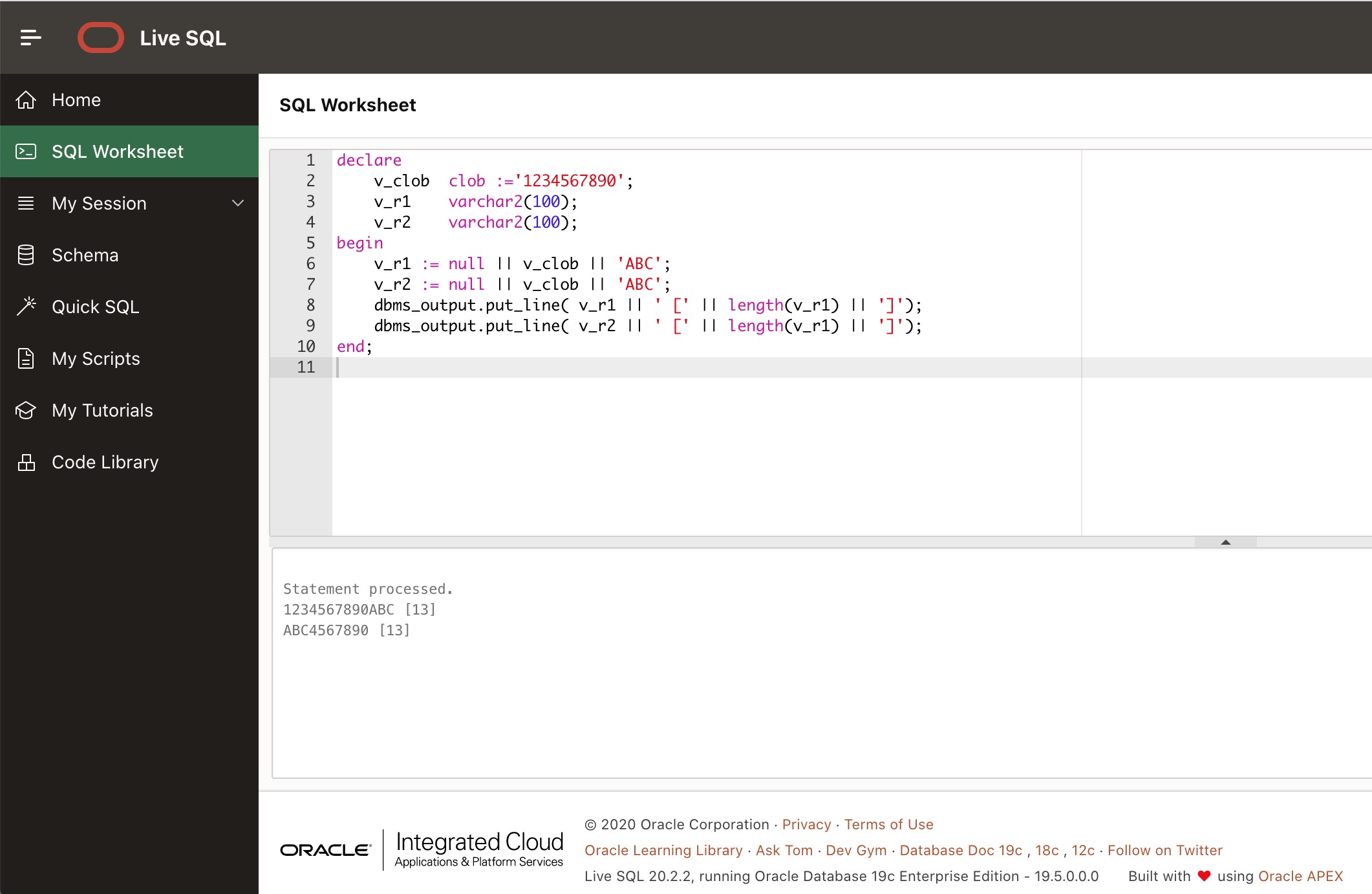This screenshot has height=894, width=1372.
Task: Select the My Session sidebar icon
Action: [x=27, y=203]
